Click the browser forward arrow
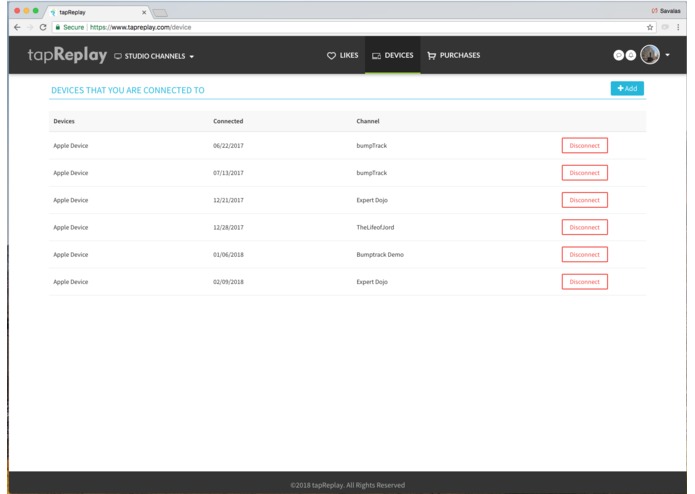The width and height of the screenshot is (695, 494). coord(30,27)
